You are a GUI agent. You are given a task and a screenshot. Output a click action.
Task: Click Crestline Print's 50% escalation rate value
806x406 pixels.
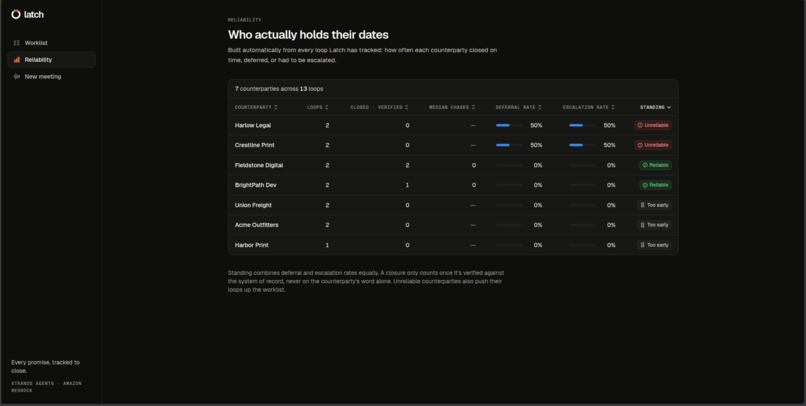point(609,145)
